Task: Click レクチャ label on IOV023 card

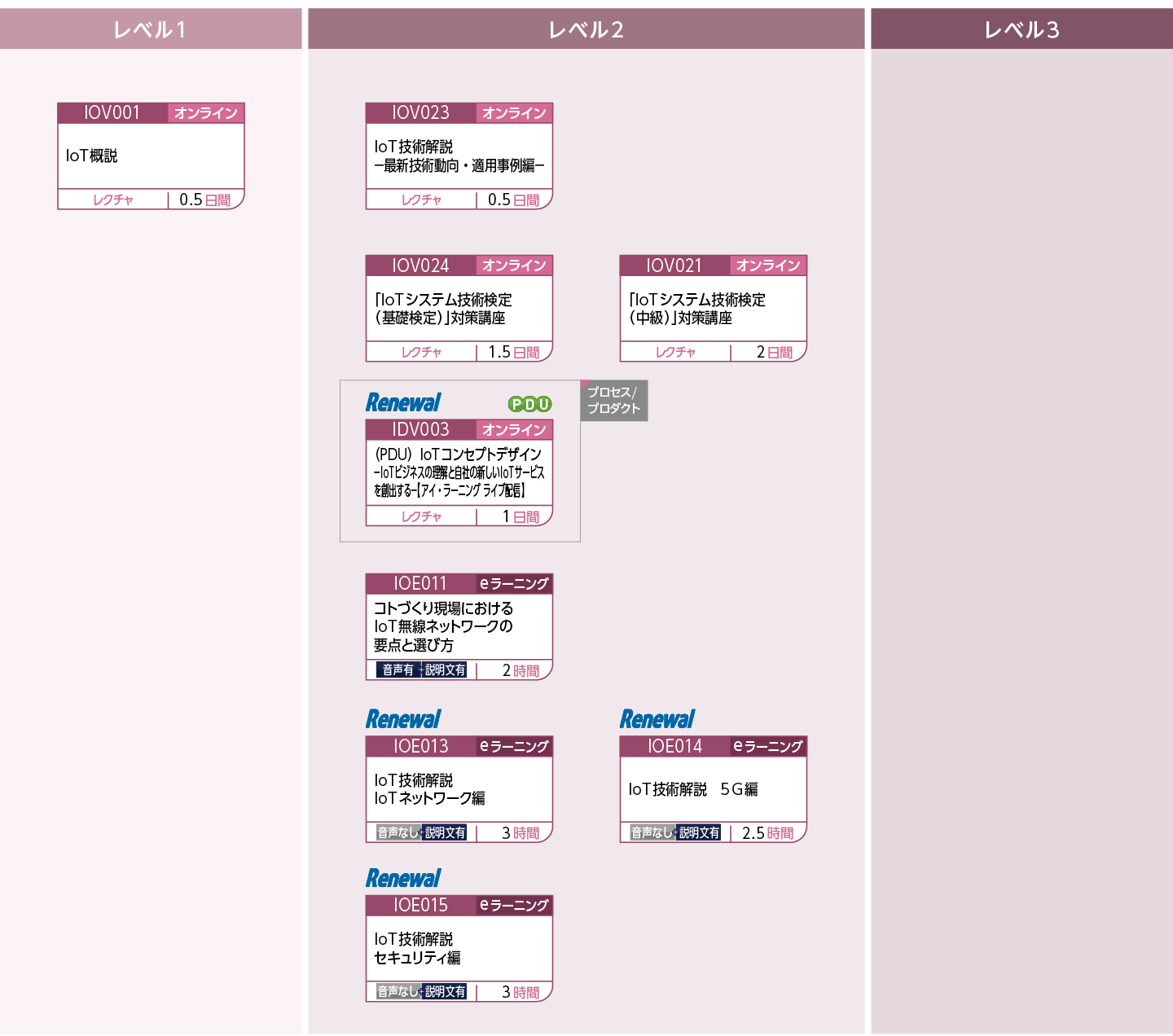Action: click(x=421, y=200)
